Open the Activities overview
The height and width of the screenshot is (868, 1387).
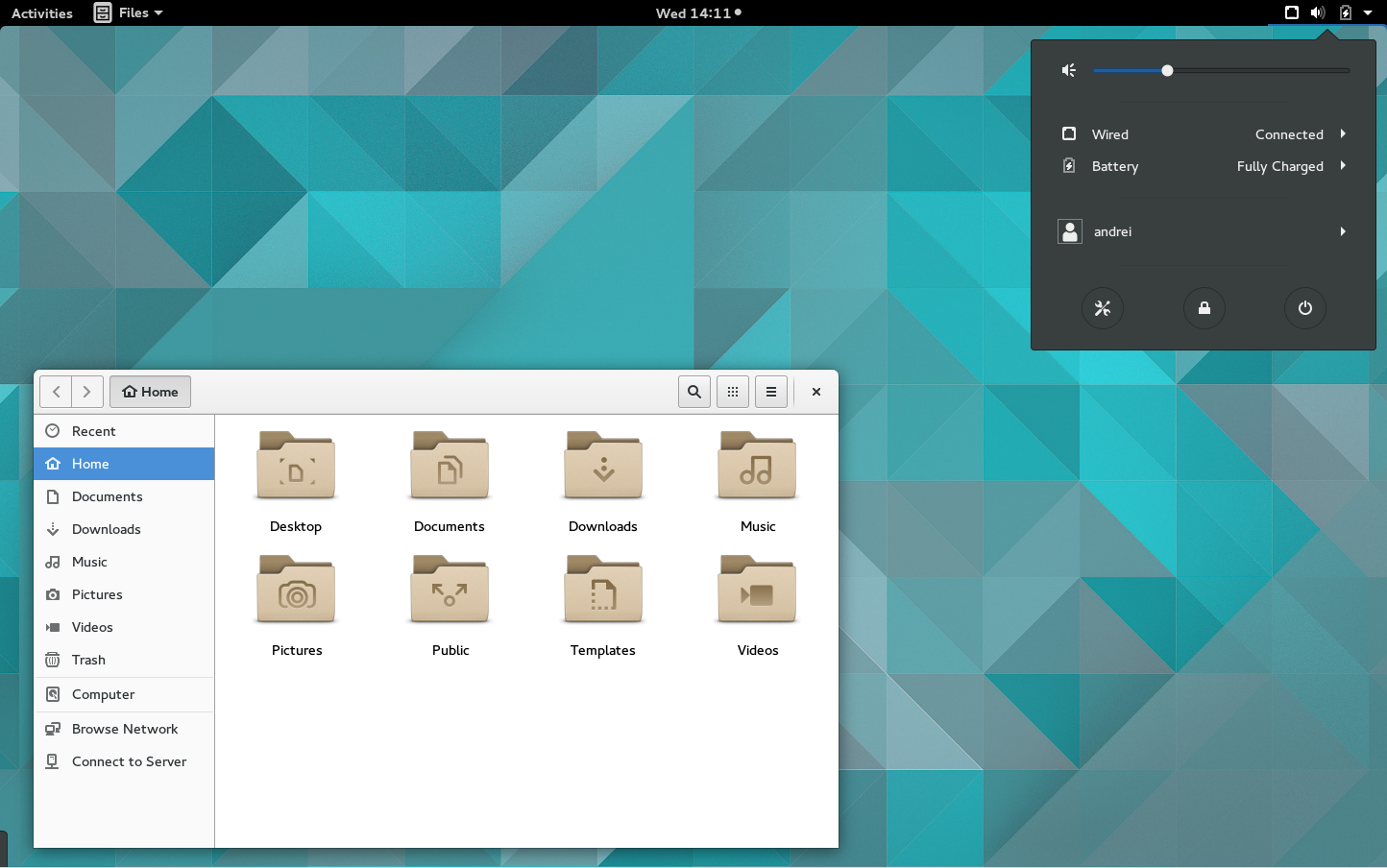coord(42,13)
